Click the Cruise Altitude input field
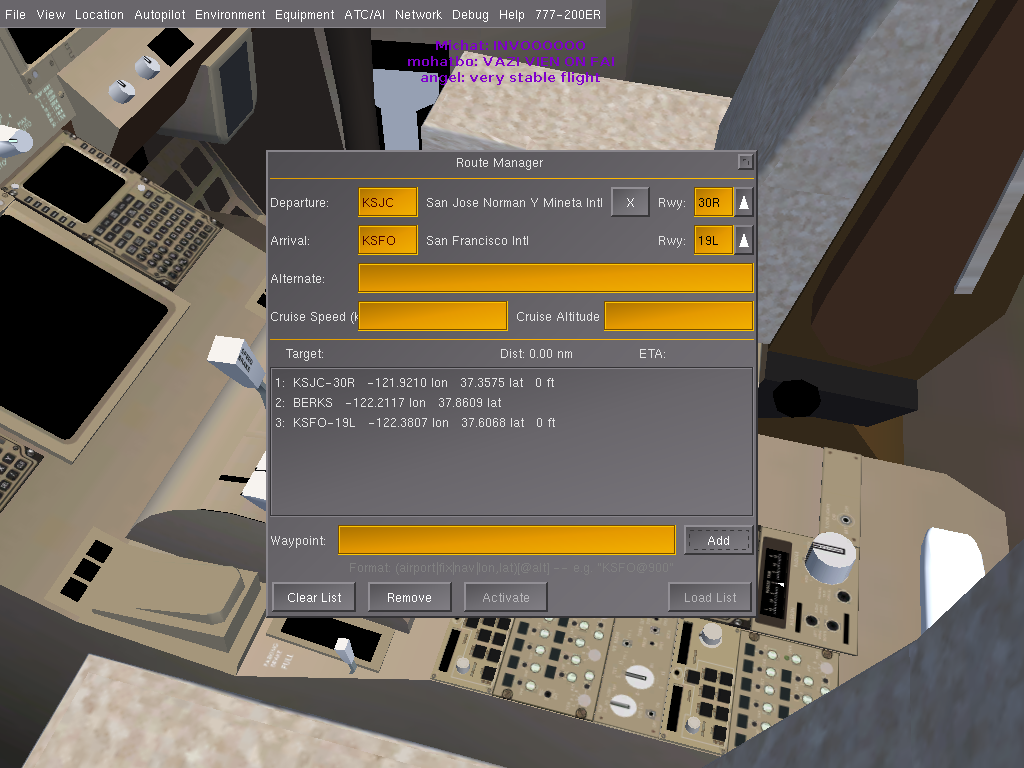Screen dimensions: 1024x768 pos(678,316)
